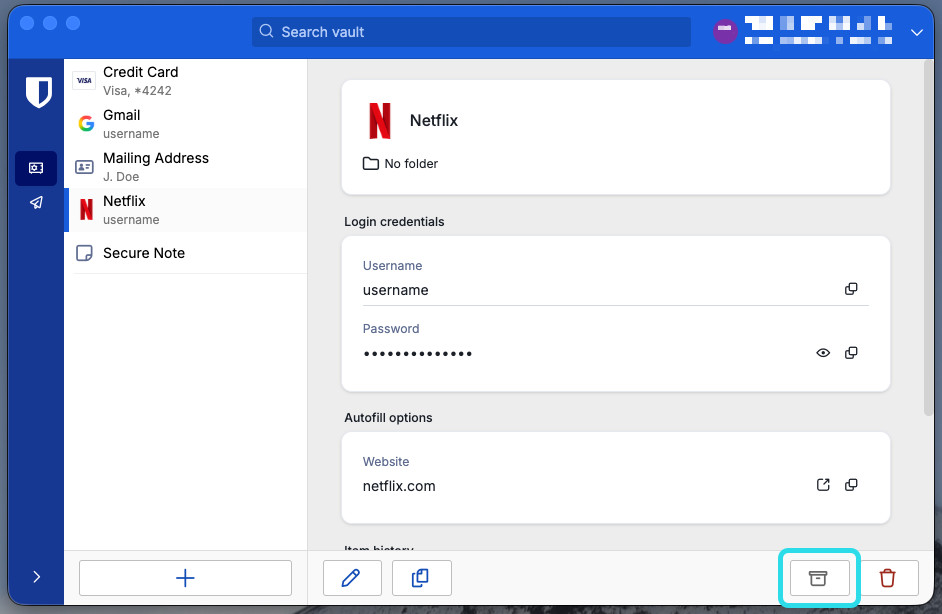Open the Send section via paper plane icon
The image size is (942, 614).
(36, 202)
